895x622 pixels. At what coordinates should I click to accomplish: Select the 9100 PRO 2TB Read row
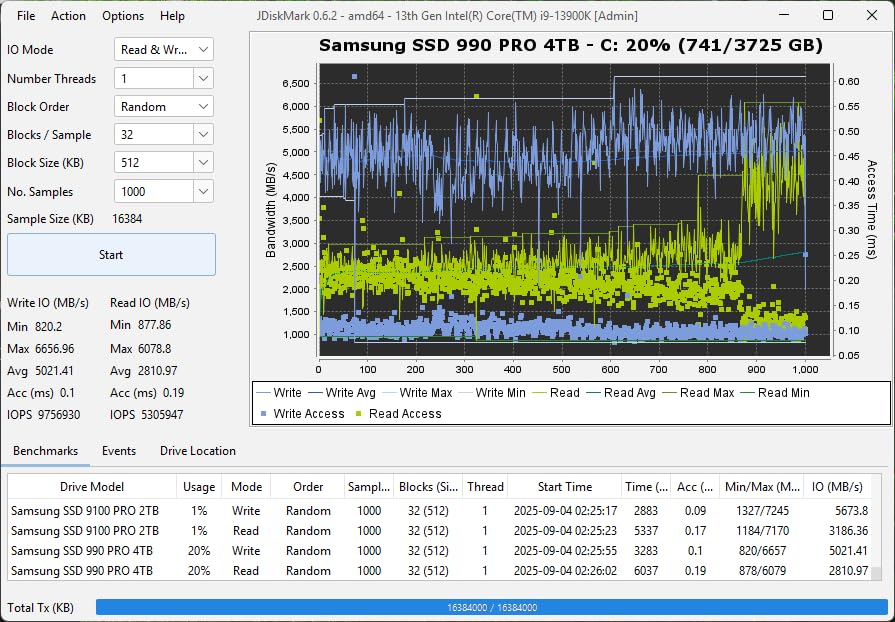(x=440, y=531)
